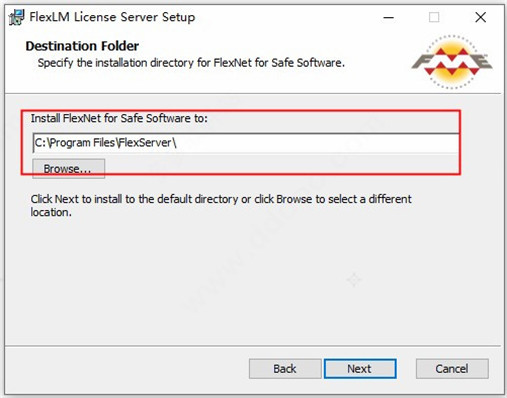Select the Destination Folder heading
This screenshot has height=398, width=507.
[x=82, y=46]
